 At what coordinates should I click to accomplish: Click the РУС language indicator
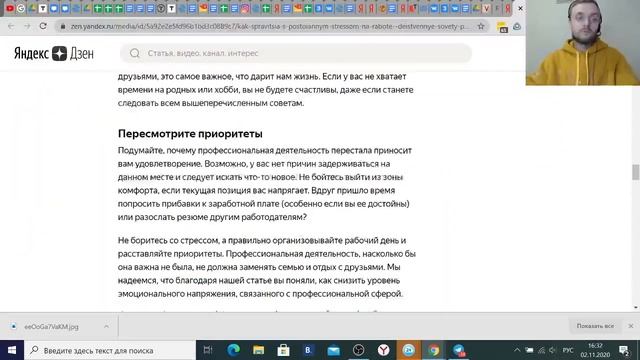[568, 350]
